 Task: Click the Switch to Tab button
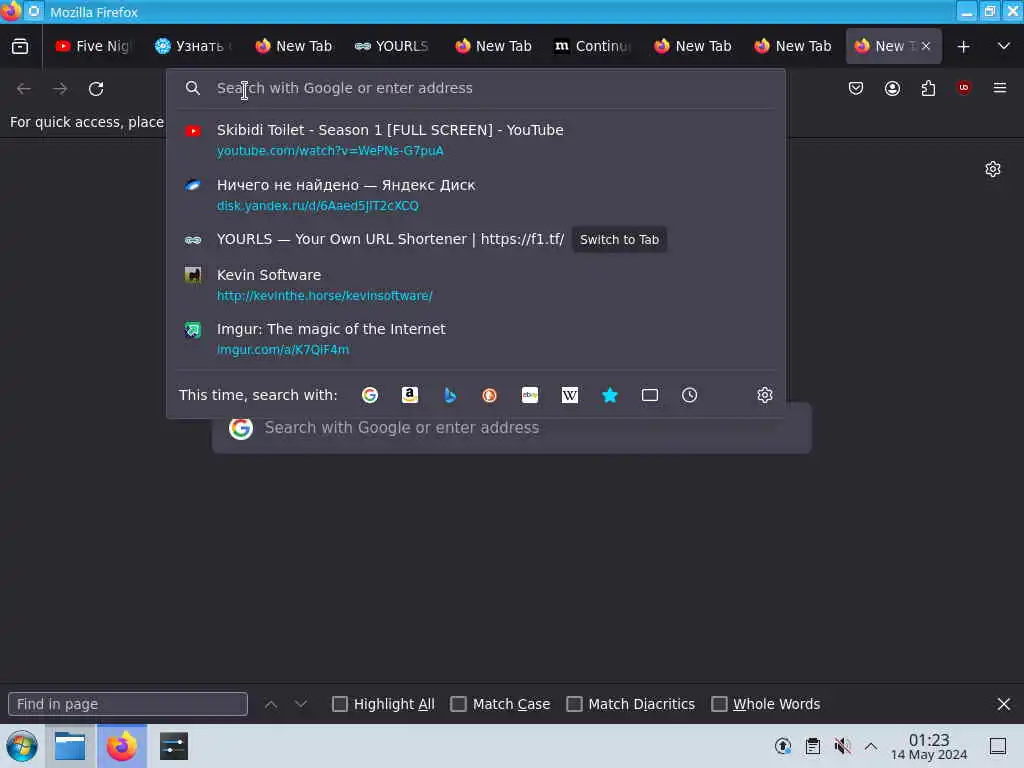(619, 240)
